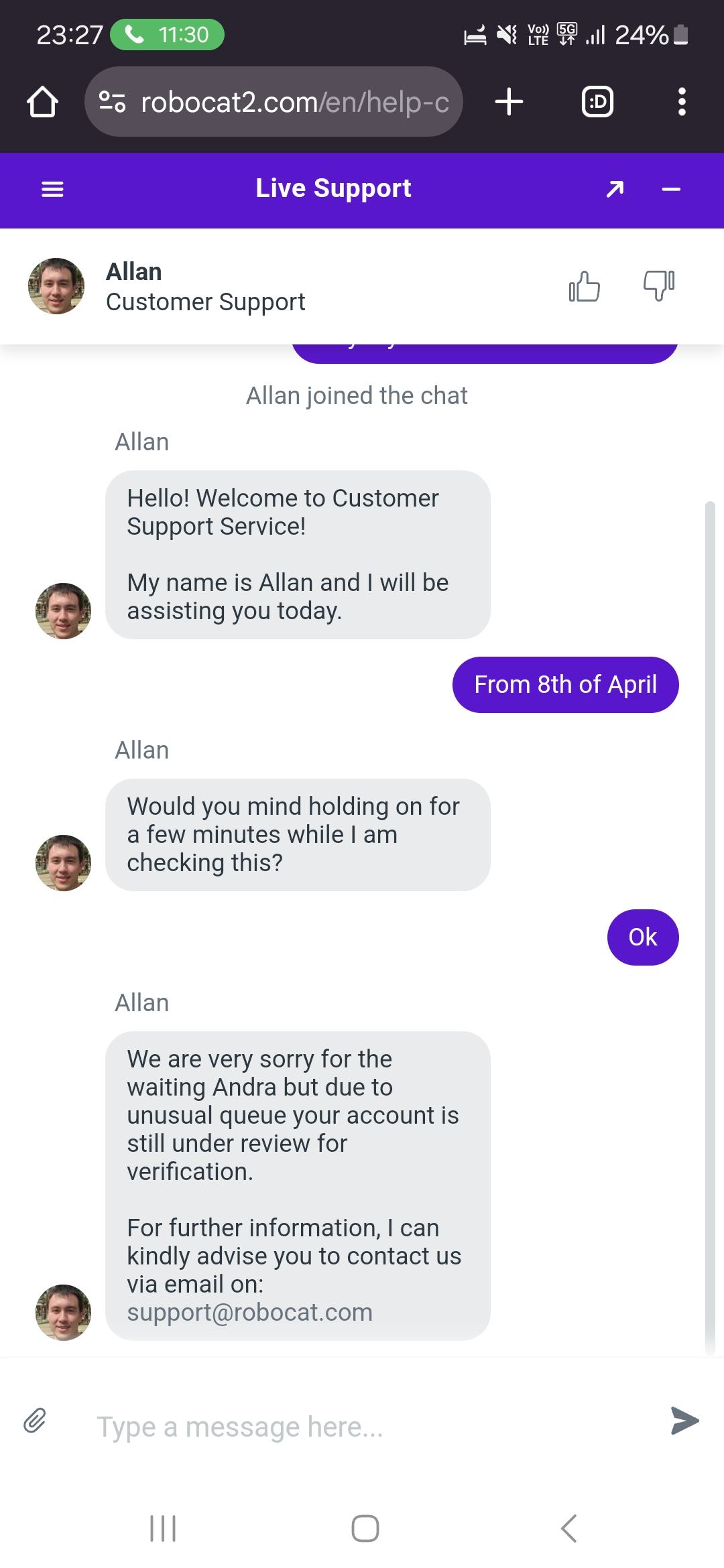Send the message with arrow button
The width and height of the screenshot is (724, 1568).
pyautogui.click(x=684, y=1421)
